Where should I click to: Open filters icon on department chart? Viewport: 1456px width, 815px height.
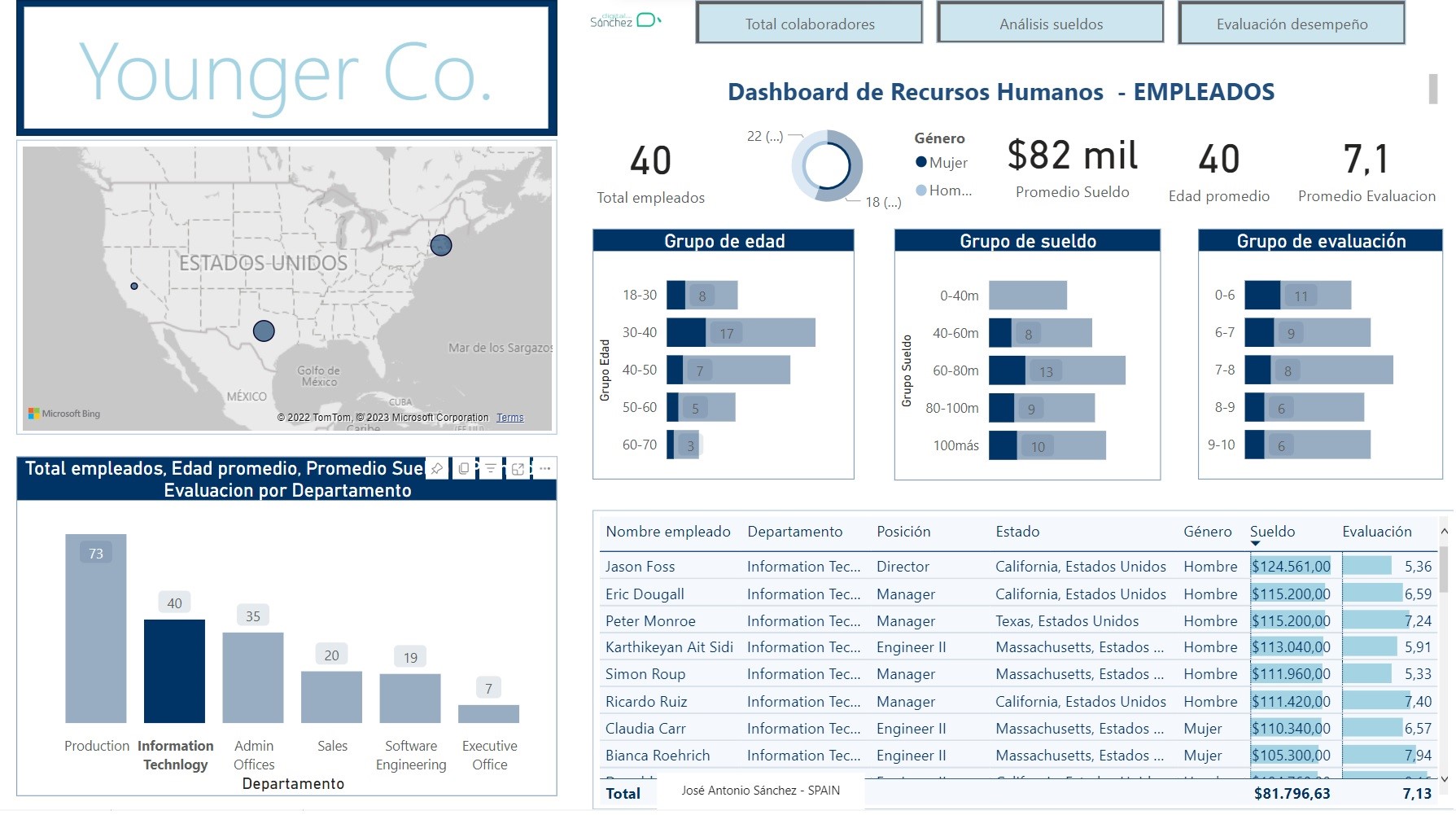click(491, 469)
